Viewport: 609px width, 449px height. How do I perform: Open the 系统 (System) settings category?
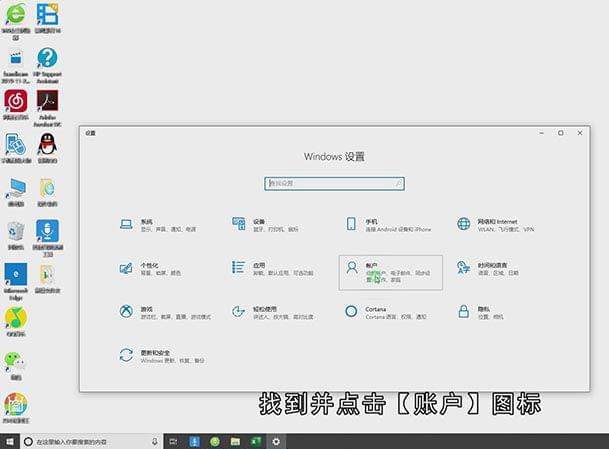pos(158,225)
